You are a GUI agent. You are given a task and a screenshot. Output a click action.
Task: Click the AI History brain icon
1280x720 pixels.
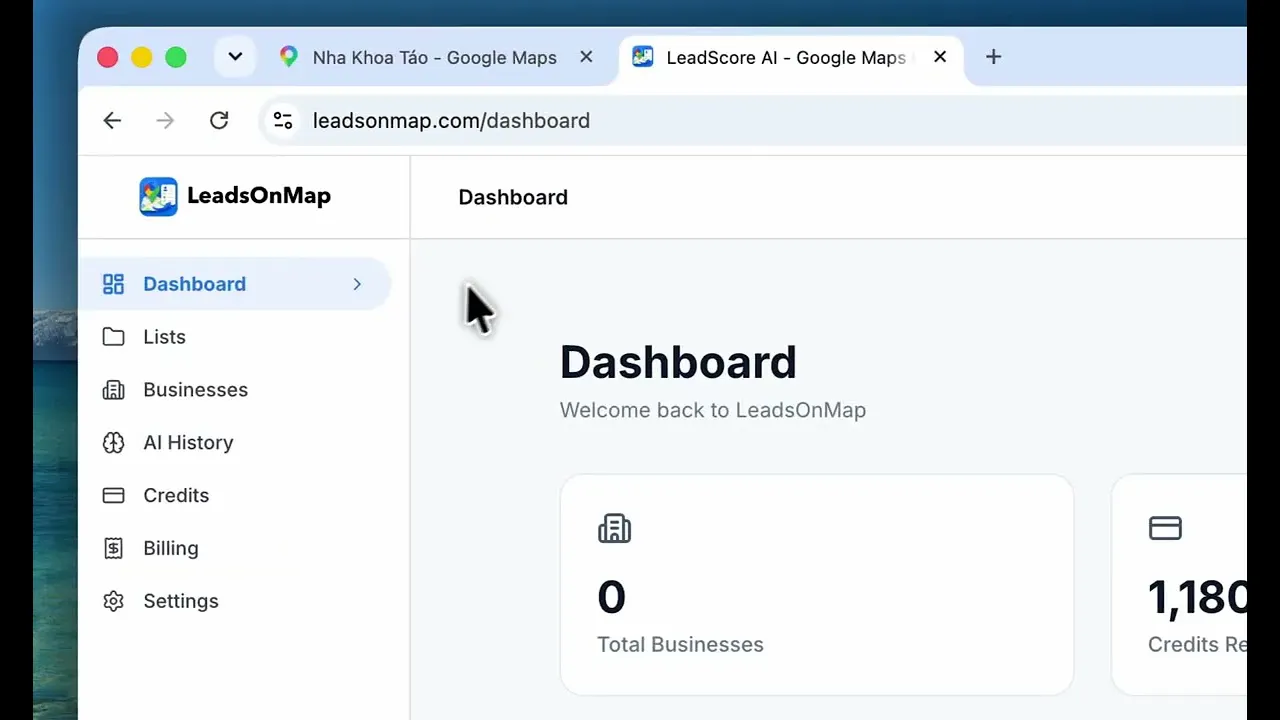click(114, 443)
